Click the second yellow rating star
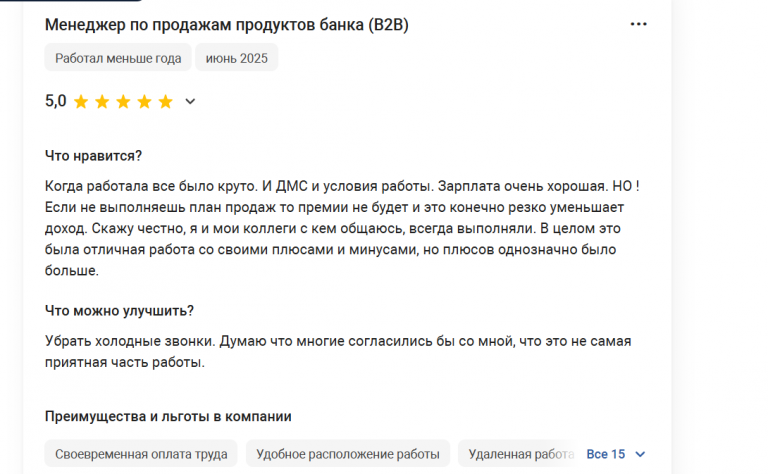768x474 pixels. 102,102
